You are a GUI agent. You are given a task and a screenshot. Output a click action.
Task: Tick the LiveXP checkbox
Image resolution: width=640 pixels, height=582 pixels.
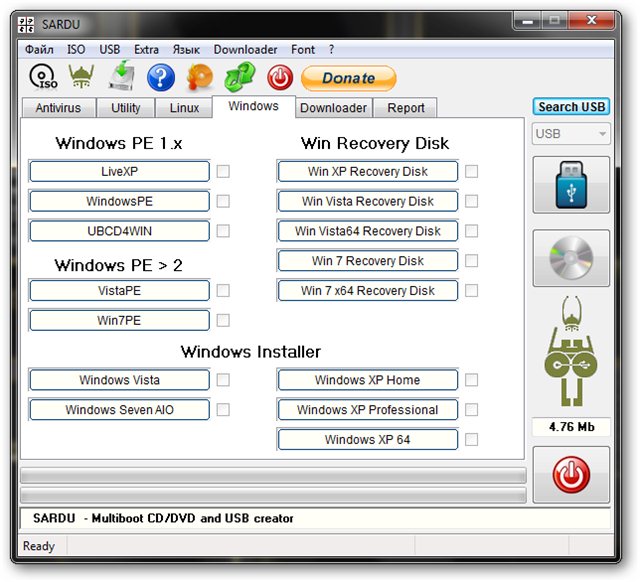coord(223,171)
